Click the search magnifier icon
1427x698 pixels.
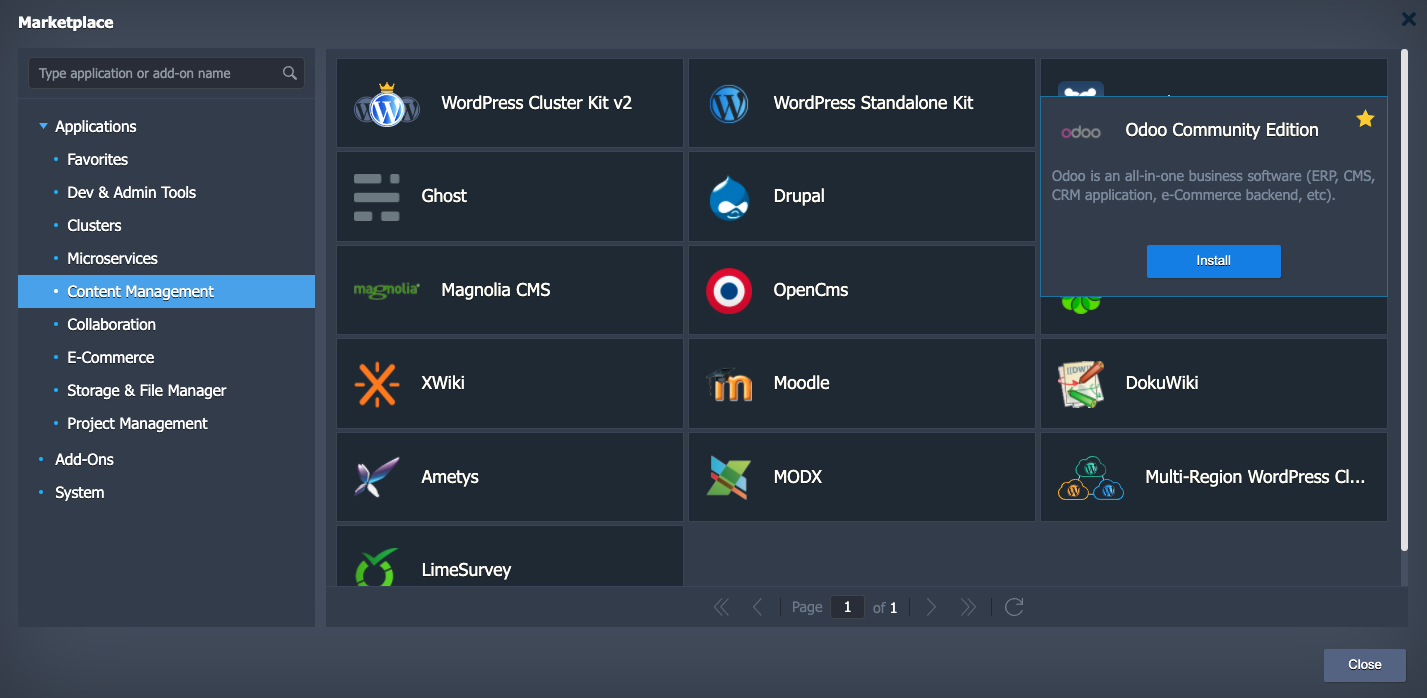click(290, 73)
